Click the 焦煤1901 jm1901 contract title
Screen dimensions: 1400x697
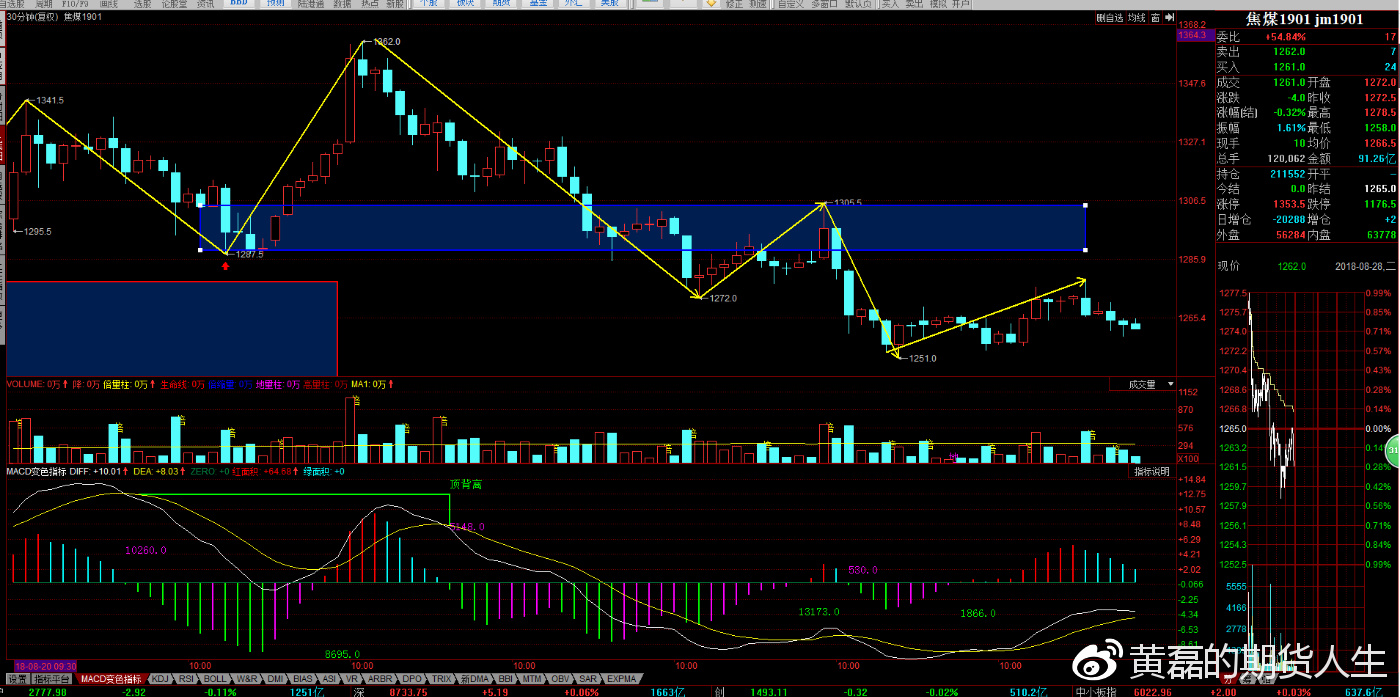point(1303,19)
